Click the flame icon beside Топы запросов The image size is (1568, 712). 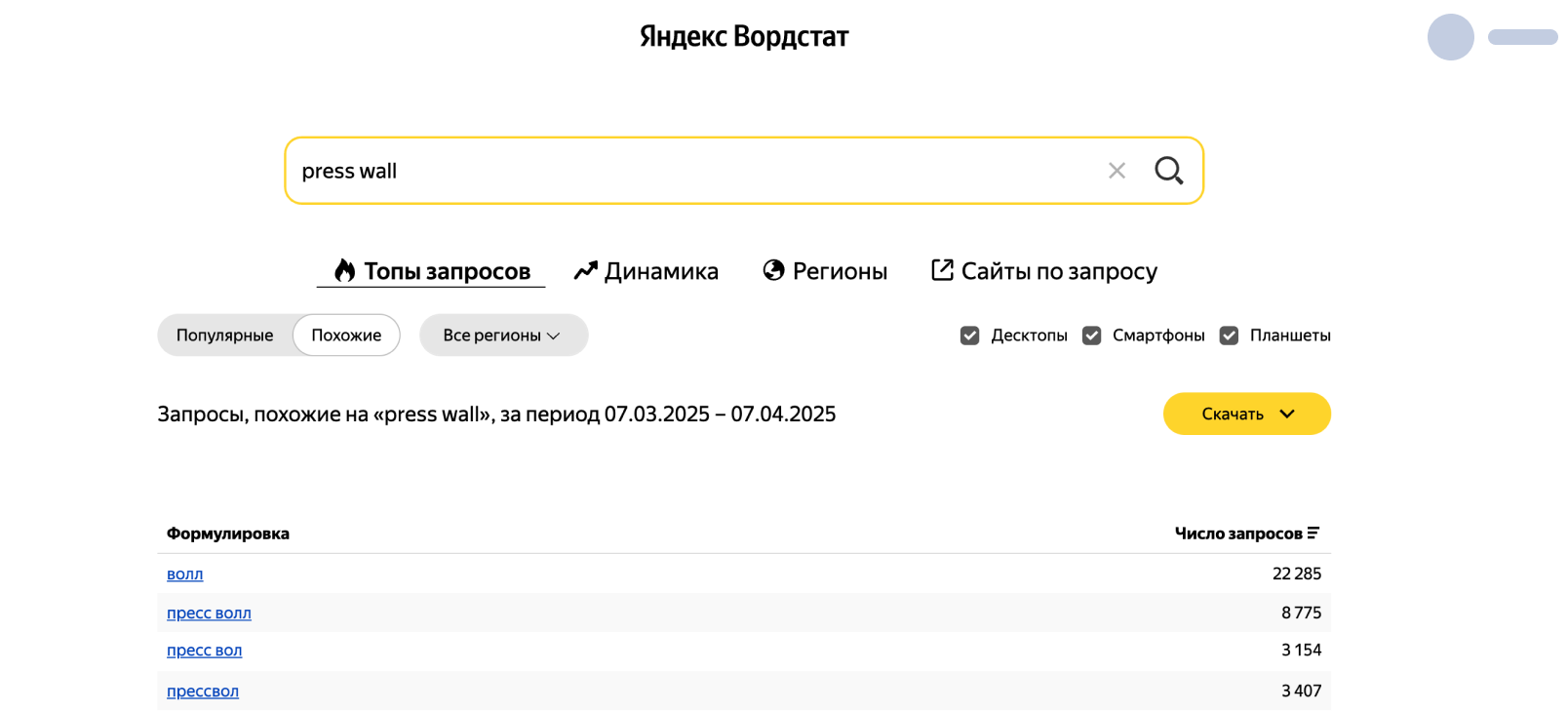point(344,270)
